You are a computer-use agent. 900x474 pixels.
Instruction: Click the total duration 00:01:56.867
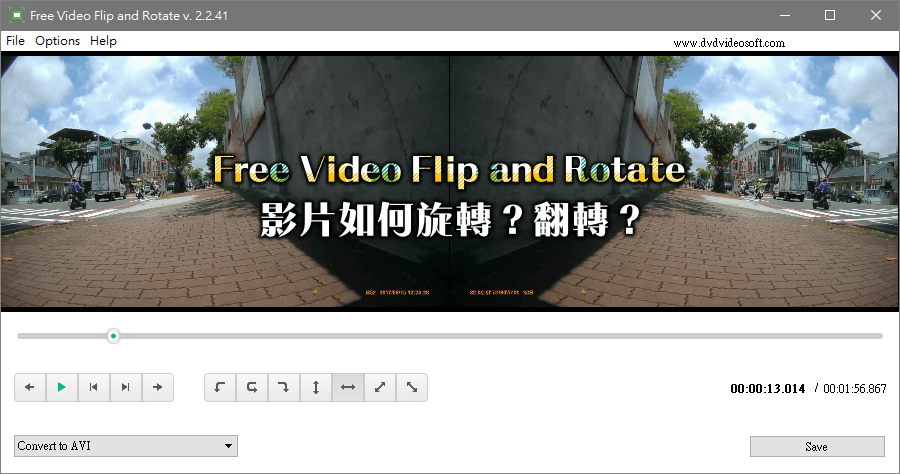click(x=855, y=388)
